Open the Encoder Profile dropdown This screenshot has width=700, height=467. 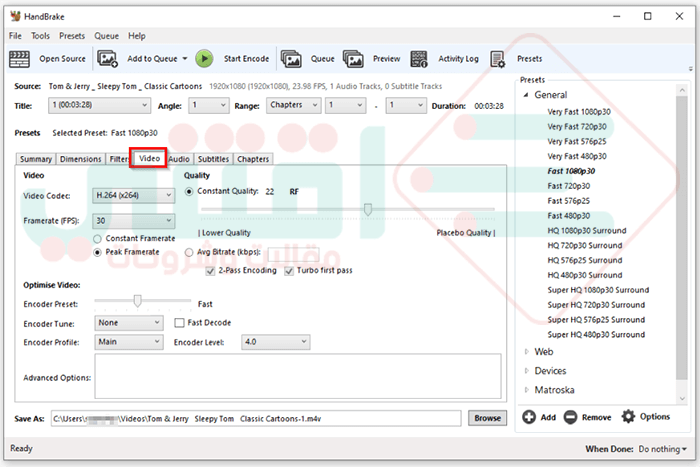[x=129, y=342]
